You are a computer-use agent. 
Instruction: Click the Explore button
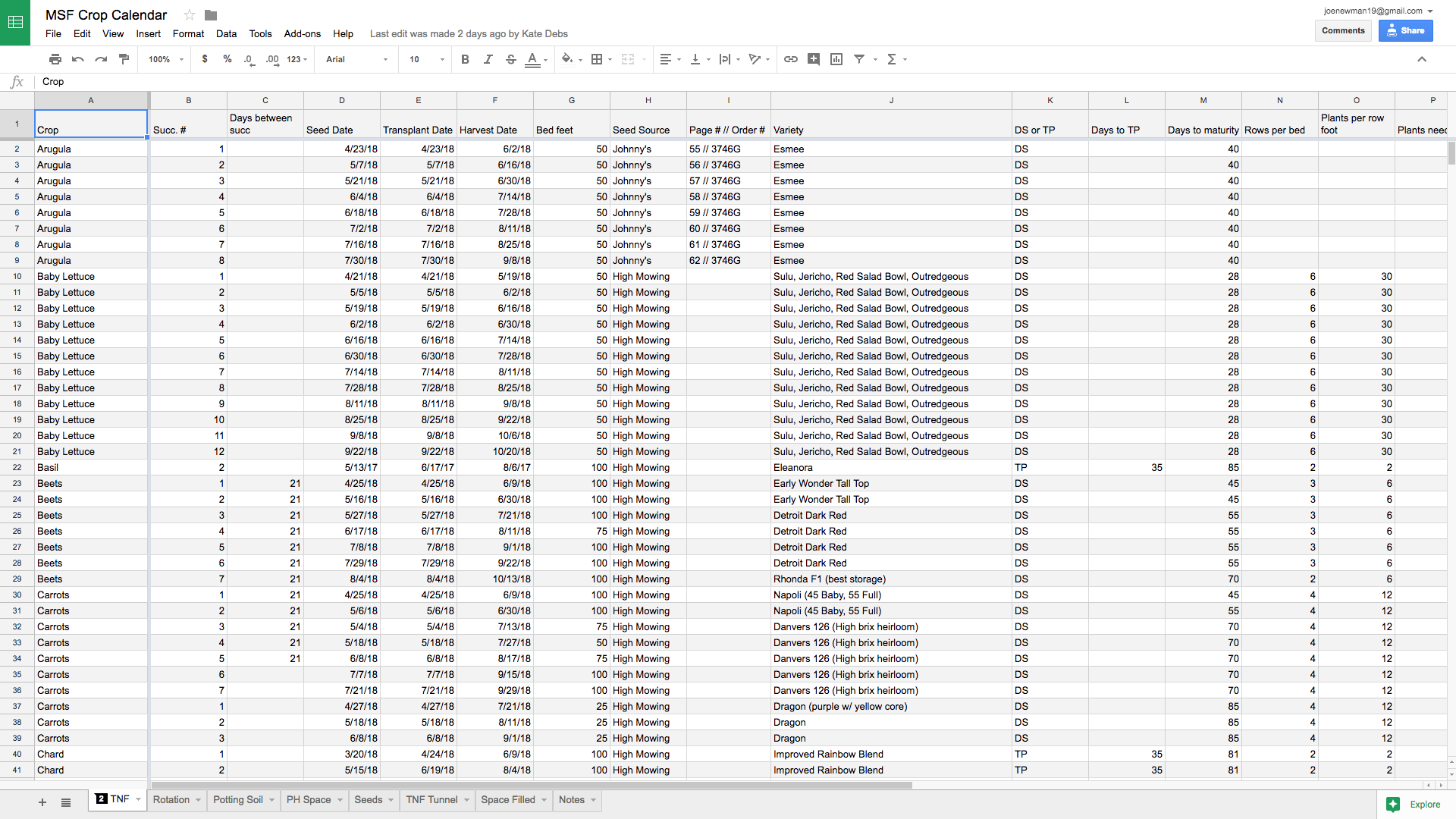tap(1414, 805)
